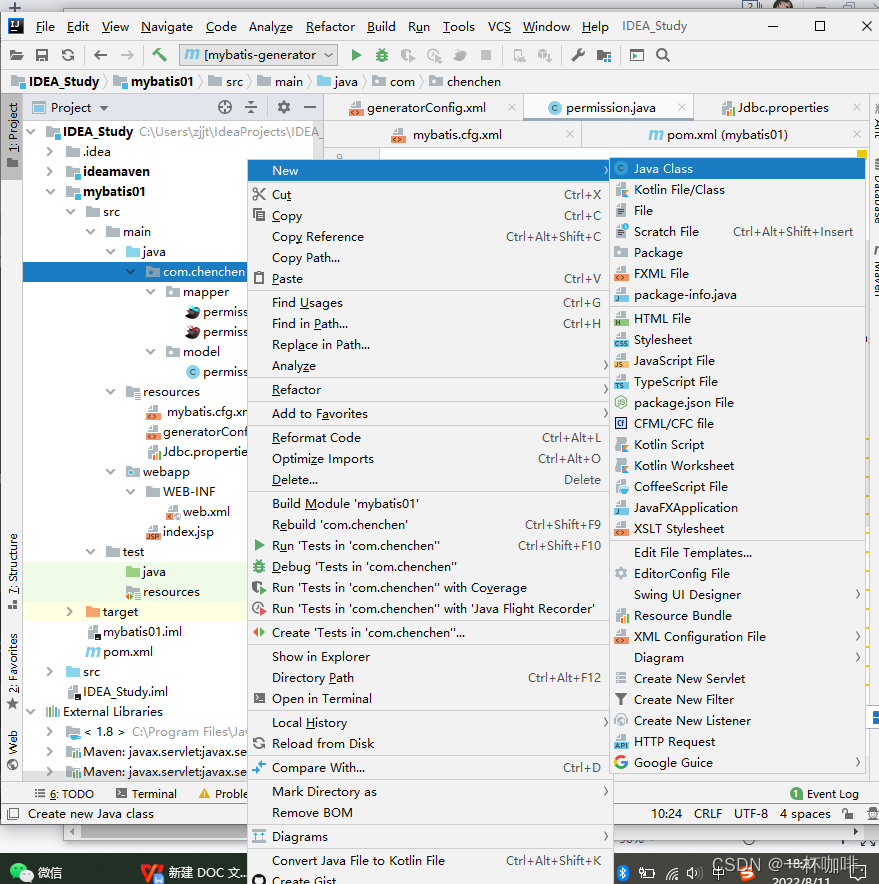The width and height of the screenshot is (879, 884).
Task: Open the Structure tool window stripe
Action: tap(12, 571)
